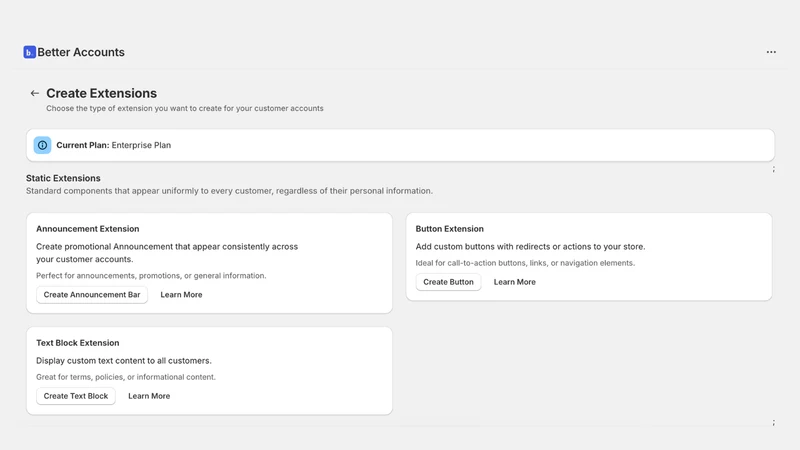Click 'Display custom text content to all customers' text

click(x=123, y=360)
